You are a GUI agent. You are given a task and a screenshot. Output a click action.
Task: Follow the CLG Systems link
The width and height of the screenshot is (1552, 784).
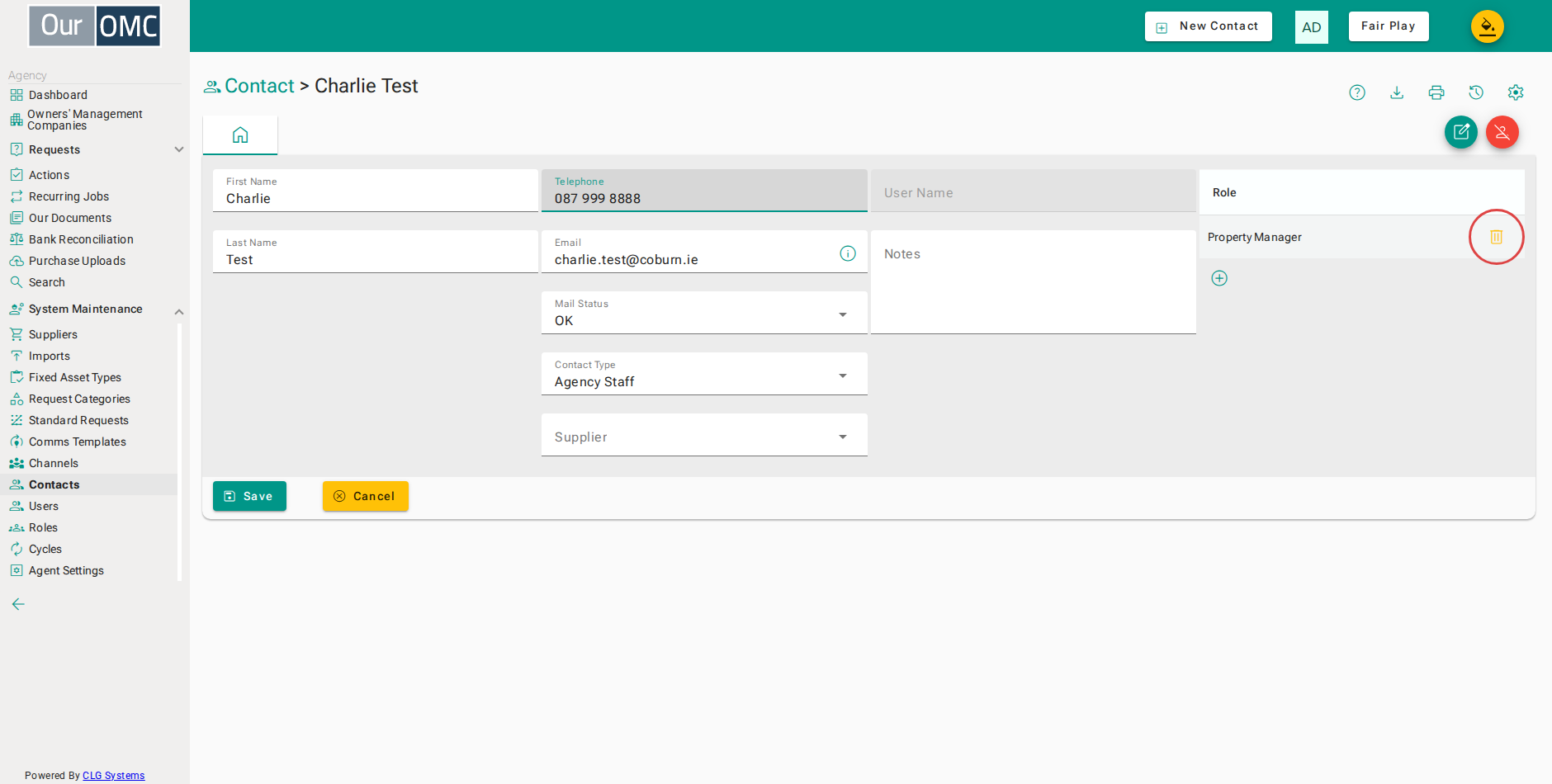pyautogui.click(x=114, y=776)
